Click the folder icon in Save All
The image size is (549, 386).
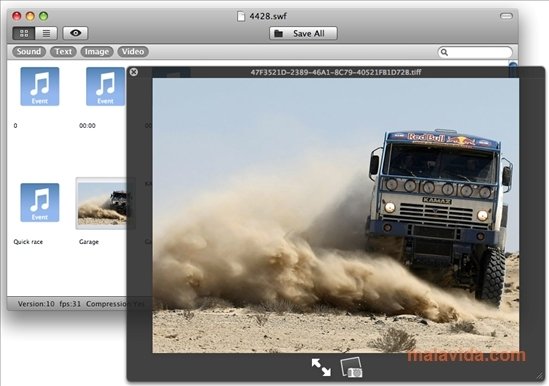[279, 34]
